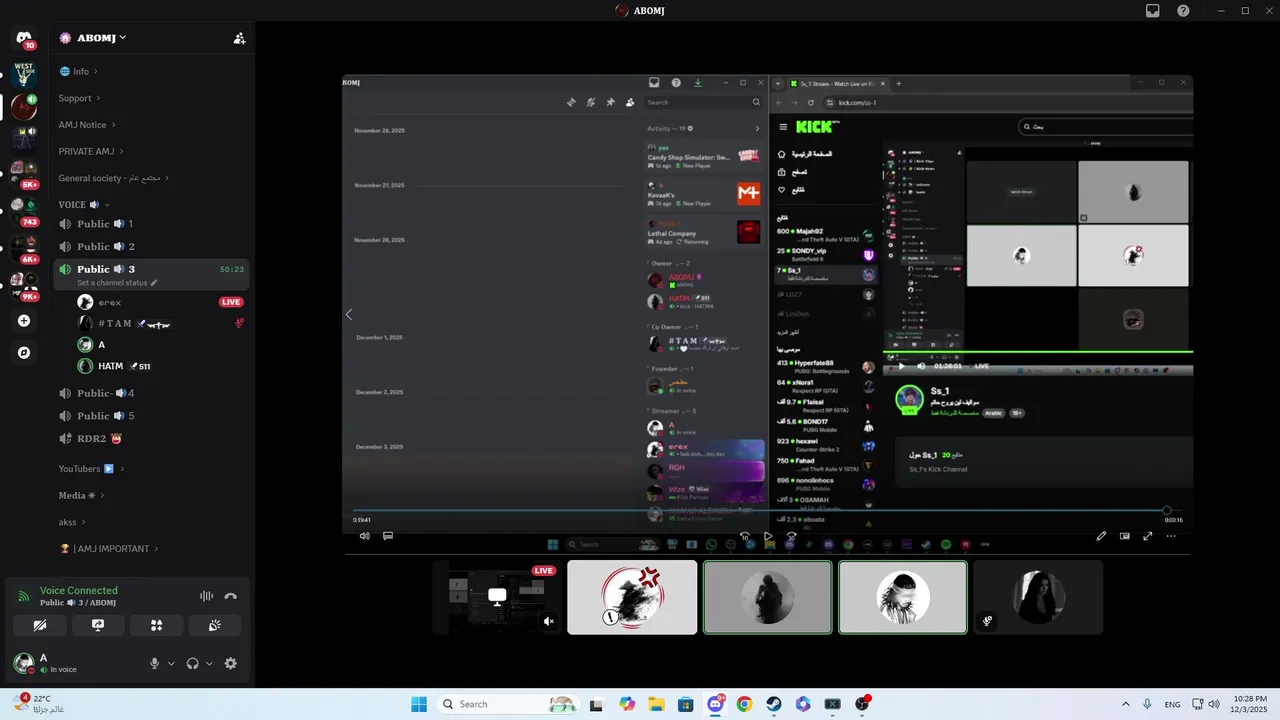Screen dimensions: 1280x720
Task: Expand the Media category
Action: 81,495
